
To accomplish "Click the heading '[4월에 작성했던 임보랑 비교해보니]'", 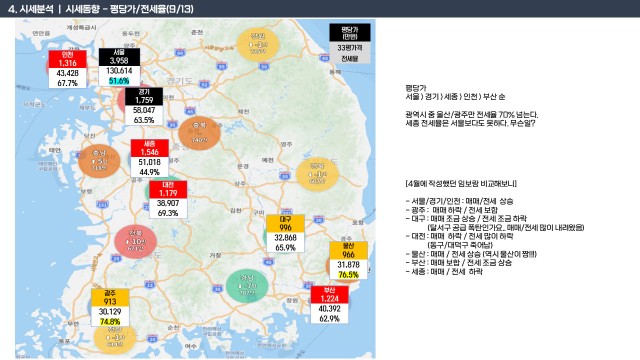I will pos(461,184).
